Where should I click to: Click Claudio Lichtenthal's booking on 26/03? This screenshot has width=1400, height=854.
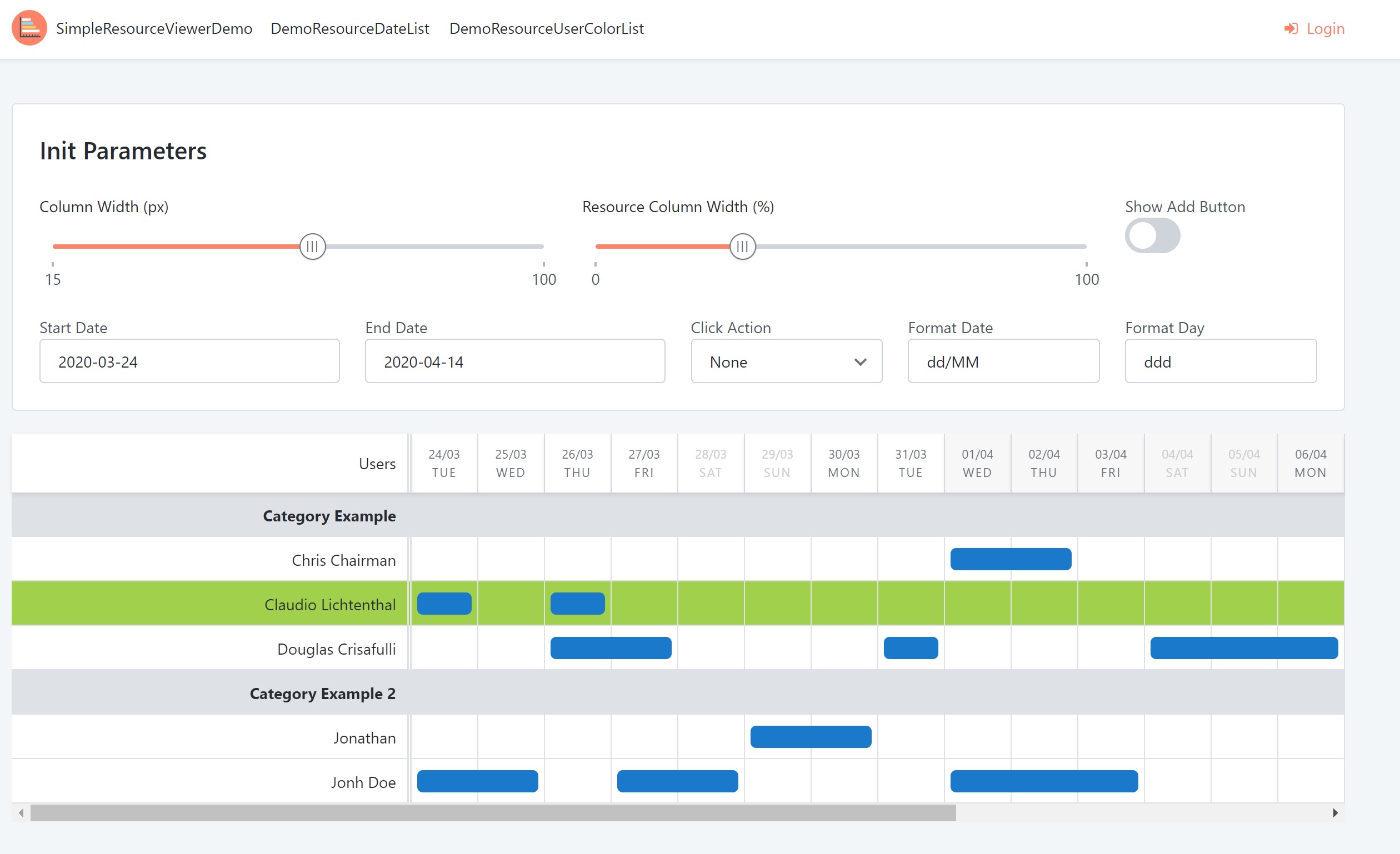click(577, 604)
